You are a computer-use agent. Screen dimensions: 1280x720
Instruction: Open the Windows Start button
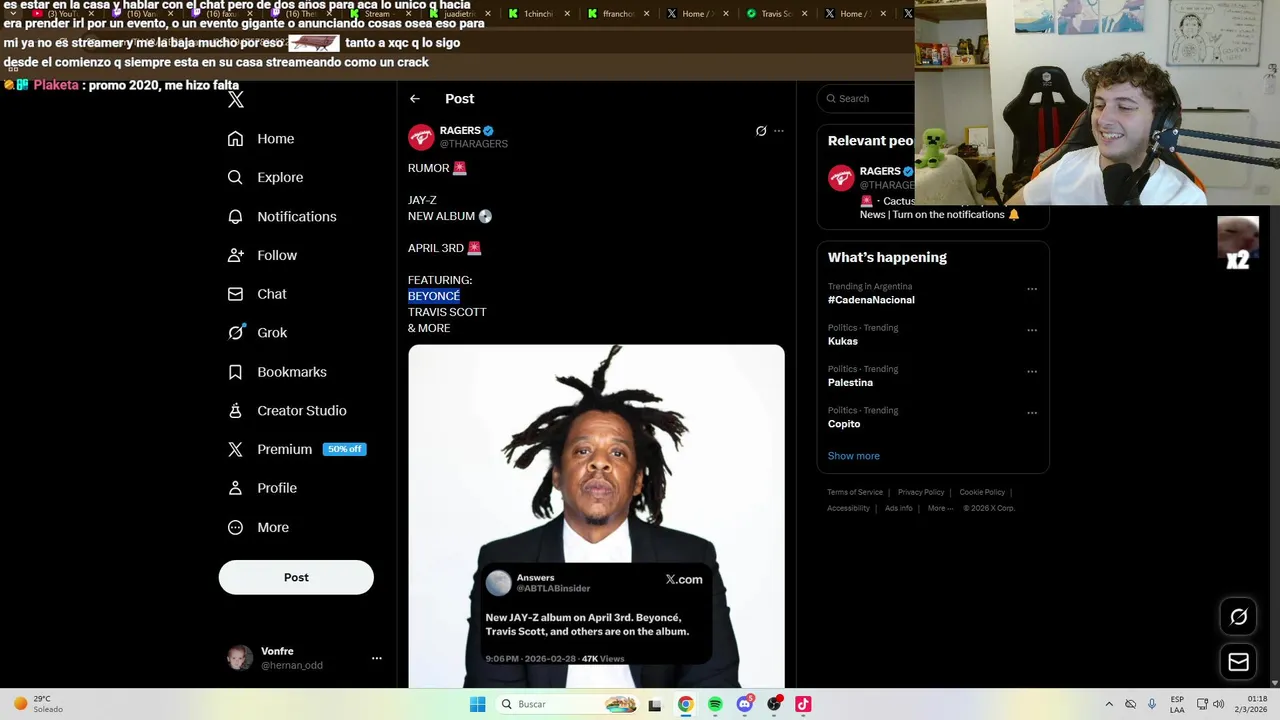point(478,704)
